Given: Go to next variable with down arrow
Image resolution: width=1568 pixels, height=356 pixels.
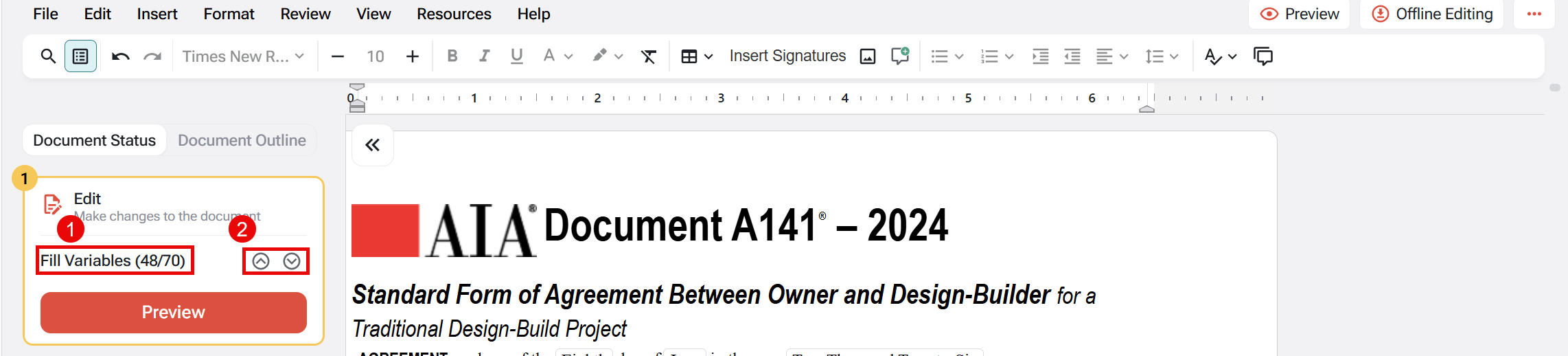Looking at the screenshot, I should coord(292,261).
